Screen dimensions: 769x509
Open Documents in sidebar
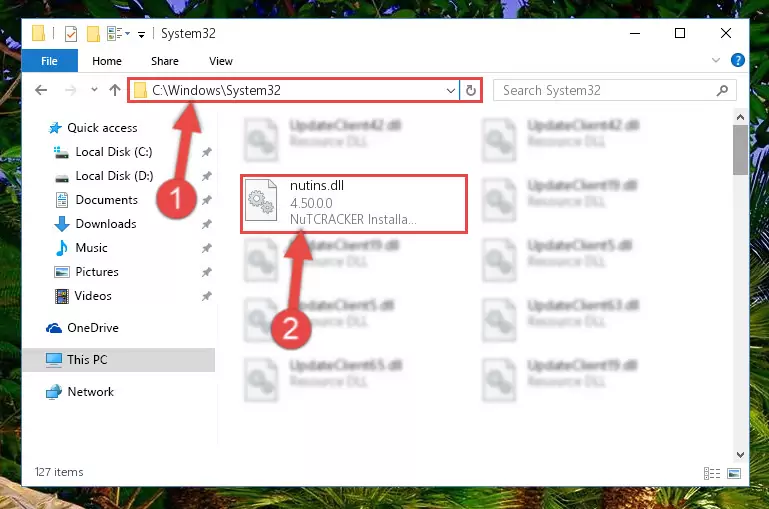(x=106, y=200)
